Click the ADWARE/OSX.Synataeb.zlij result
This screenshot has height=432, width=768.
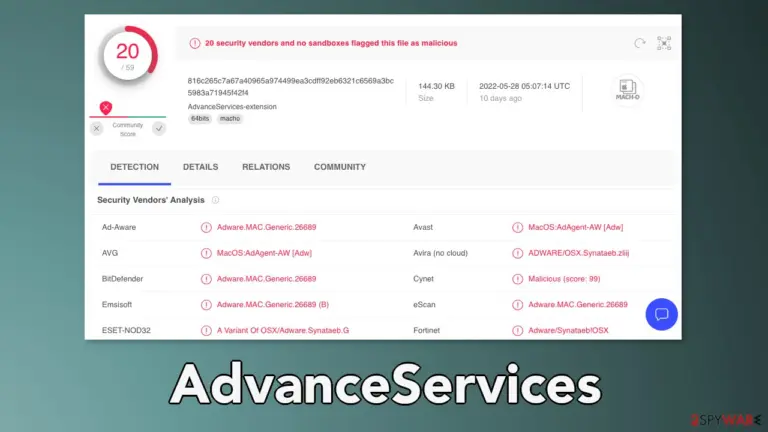click(578, 253)
